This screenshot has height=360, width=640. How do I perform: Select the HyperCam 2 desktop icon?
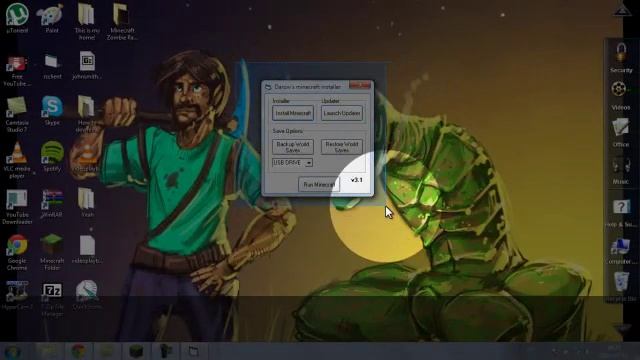[17, 295]
